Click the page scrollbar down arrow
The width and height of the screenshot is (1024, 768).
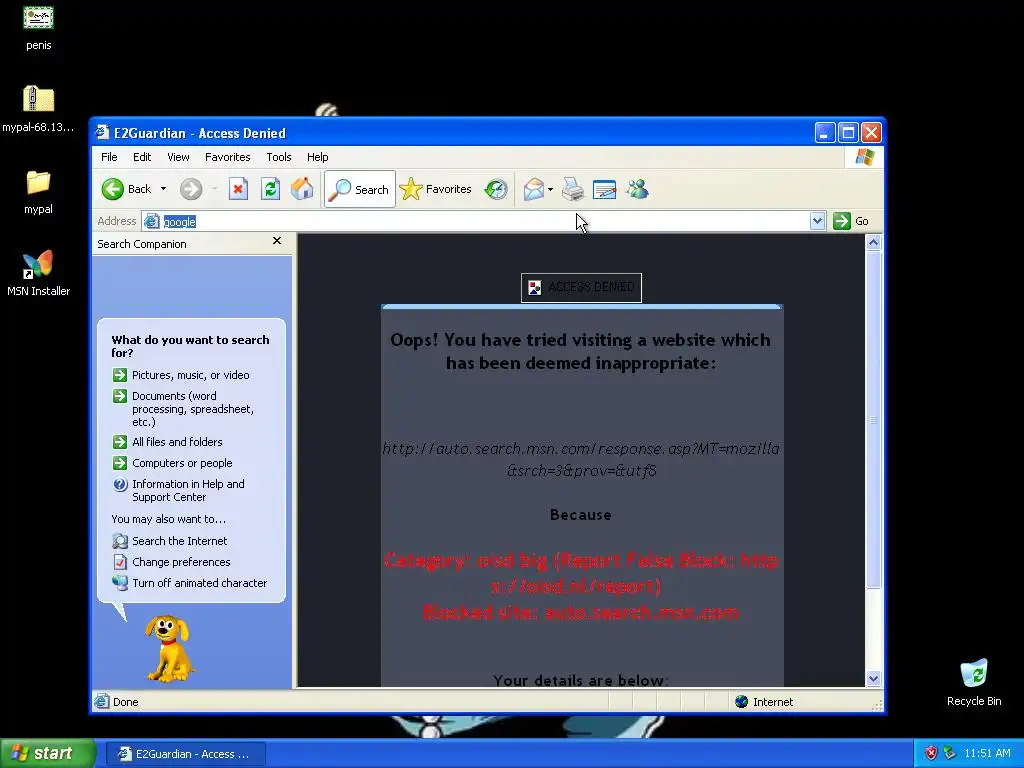coord(873,679)
